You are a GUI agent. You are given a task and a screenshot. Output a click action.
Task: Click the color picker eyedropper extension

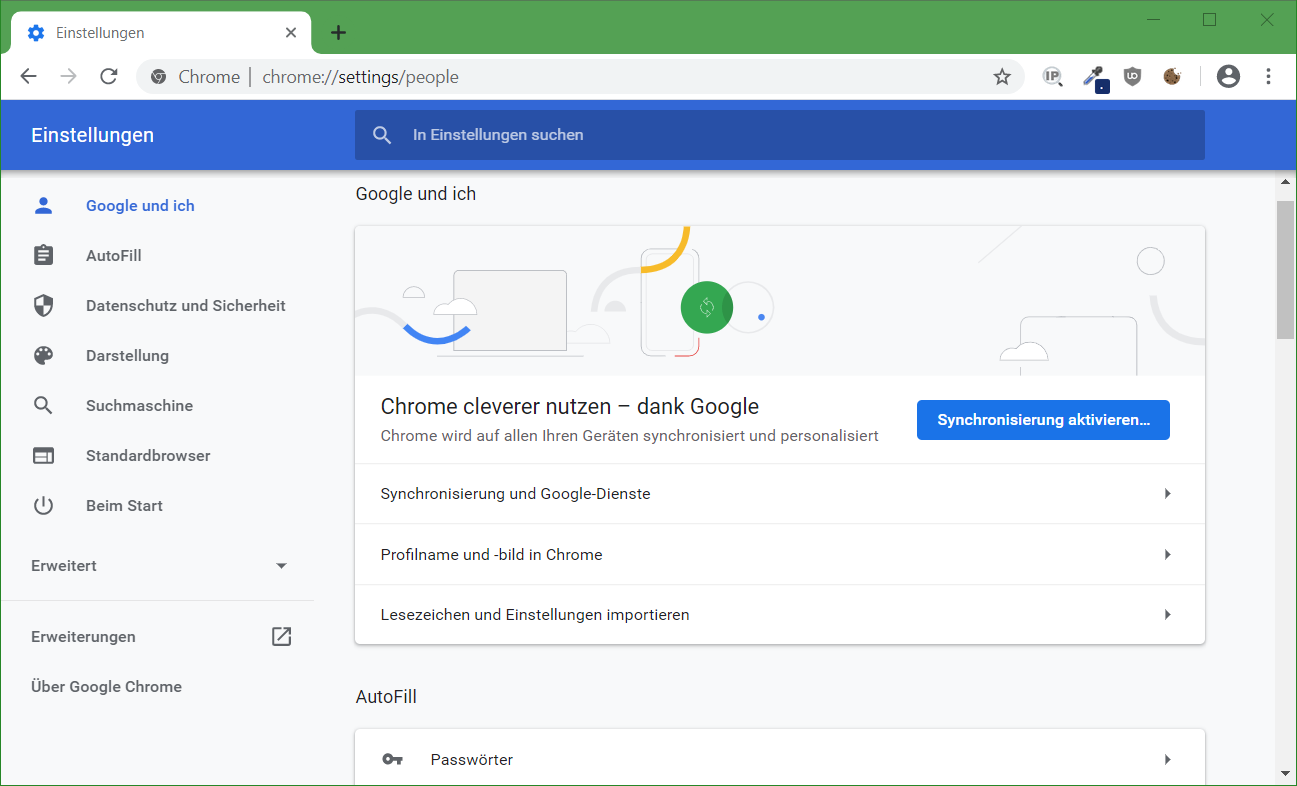(x=1094, y=77)
